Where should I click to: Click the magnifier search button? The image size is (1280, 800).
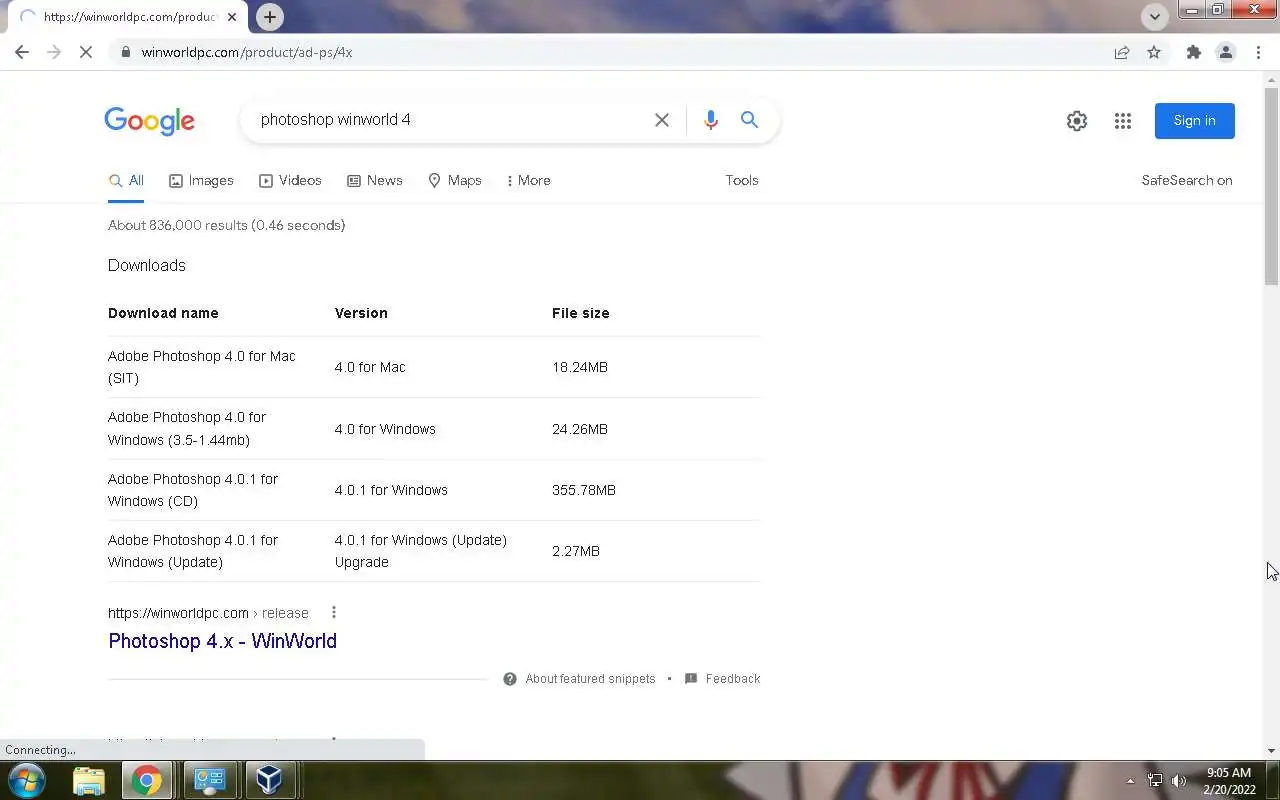[x=749, y=120]
